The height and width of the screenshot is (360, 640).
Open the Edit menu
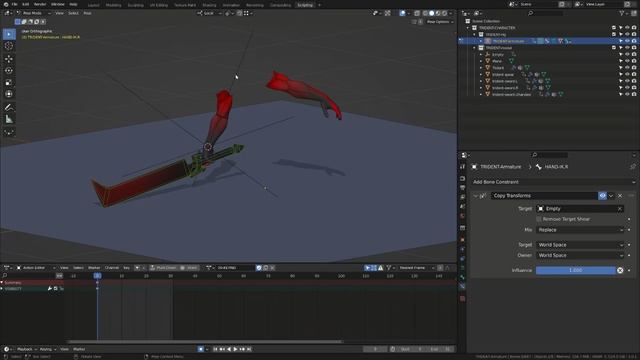(25, 4)
